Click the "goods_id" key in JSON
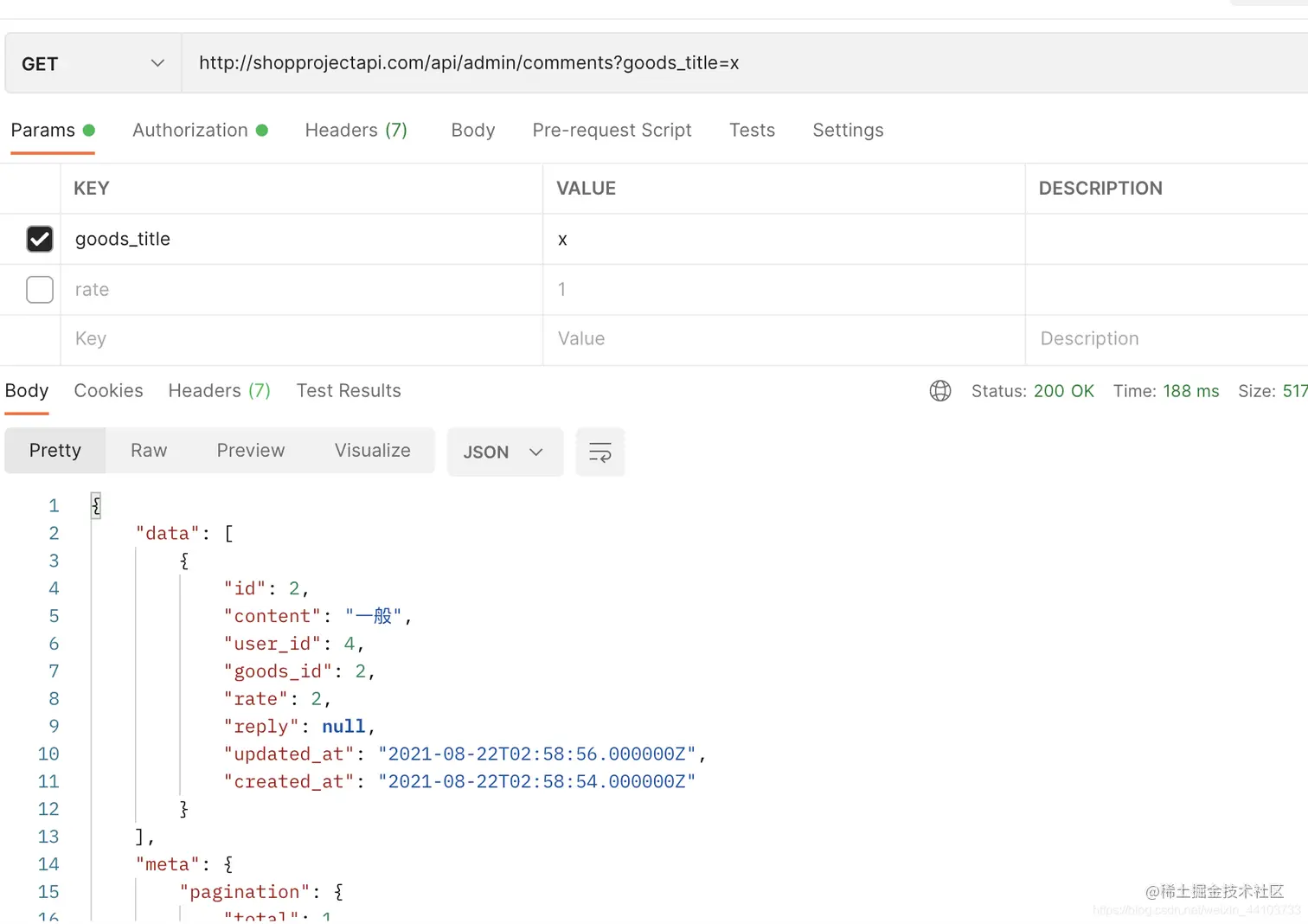 pyautogui.click(x=278, y=672)
